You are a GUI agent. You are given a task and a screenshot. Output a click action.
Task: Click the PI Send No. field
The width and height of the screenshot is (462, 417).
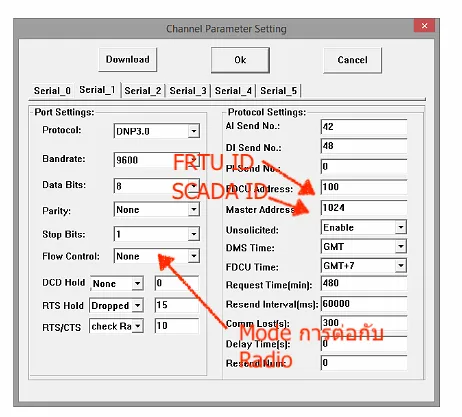point(364,166)
